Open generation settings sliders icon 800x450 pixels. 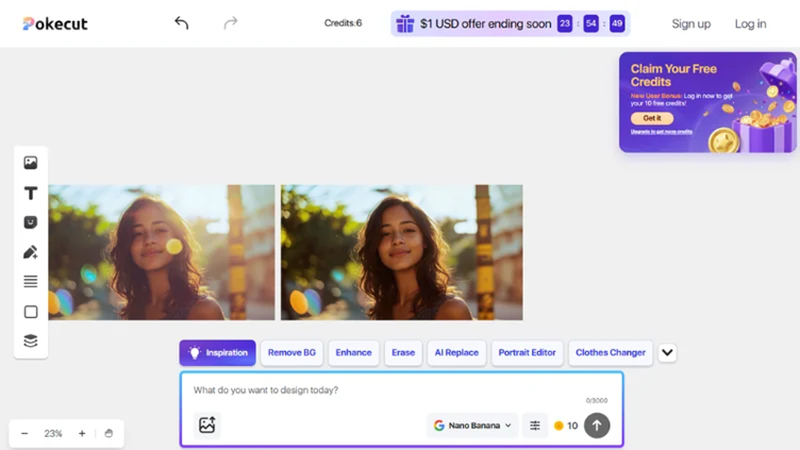[x=535, y=426]
